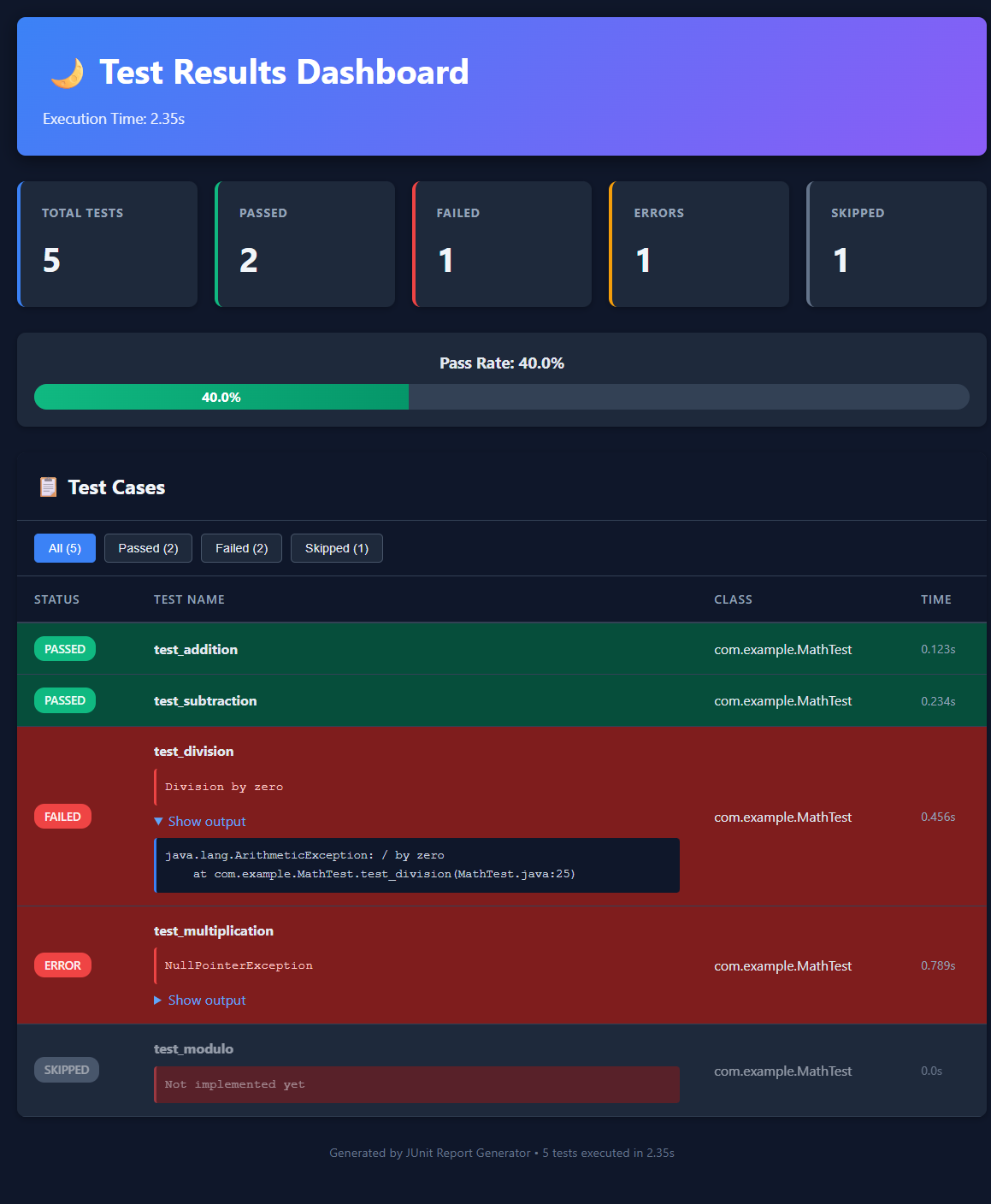991x1204 pixels.
Task: Click the 0.789s time value
Action: (938, 965)
